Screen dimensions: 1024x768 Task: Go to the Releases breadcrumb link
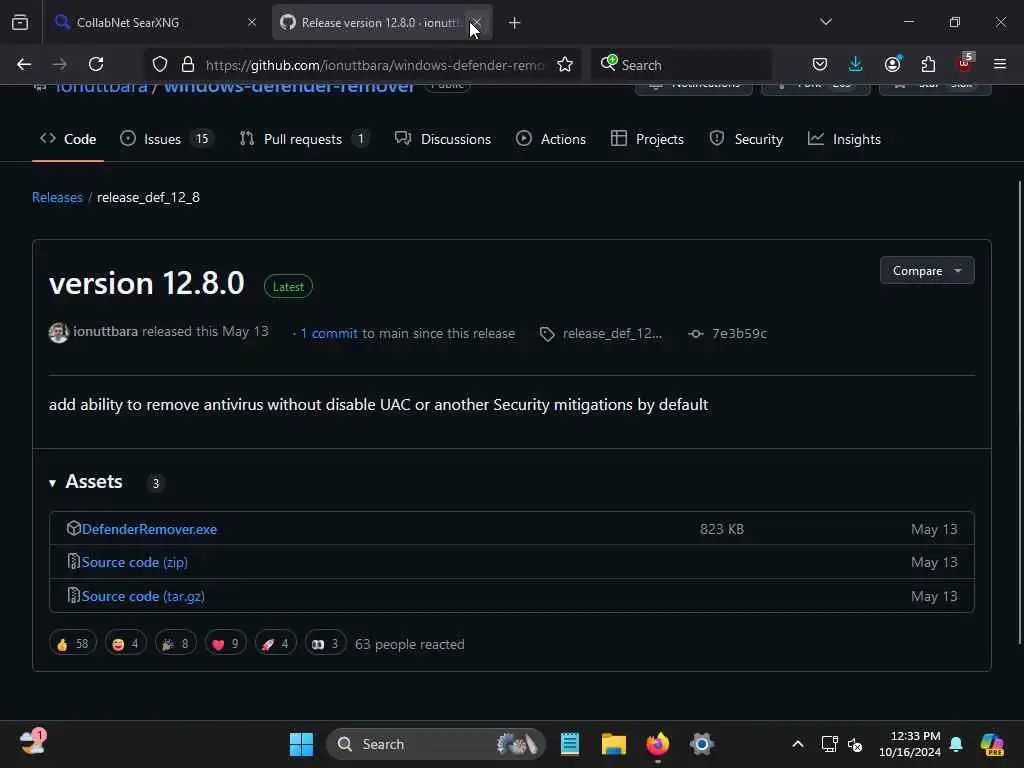tap(57, 197)
